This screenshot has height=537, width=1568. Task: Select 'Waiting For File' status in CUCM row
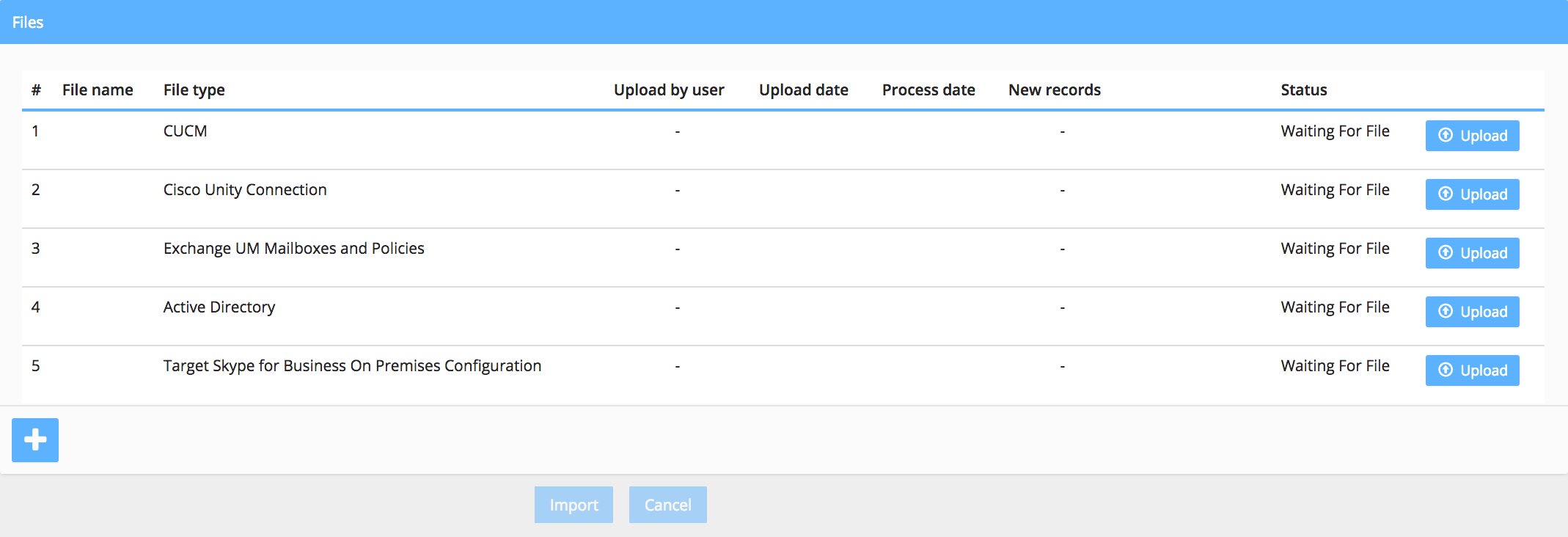click(x=1335, y=131)
